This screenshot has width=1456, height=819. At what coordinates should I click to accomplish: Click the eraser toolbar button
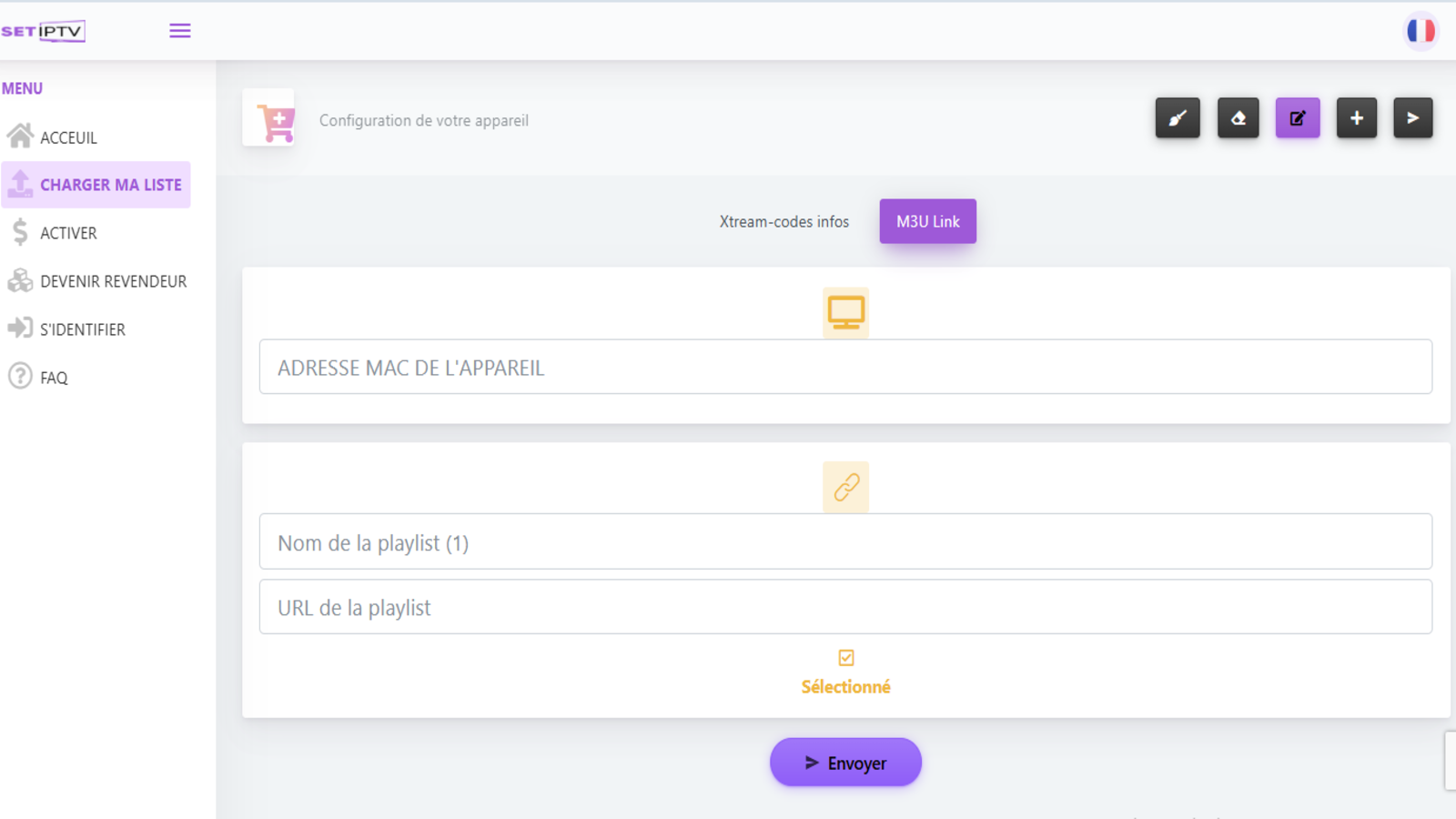(1239, 118)
